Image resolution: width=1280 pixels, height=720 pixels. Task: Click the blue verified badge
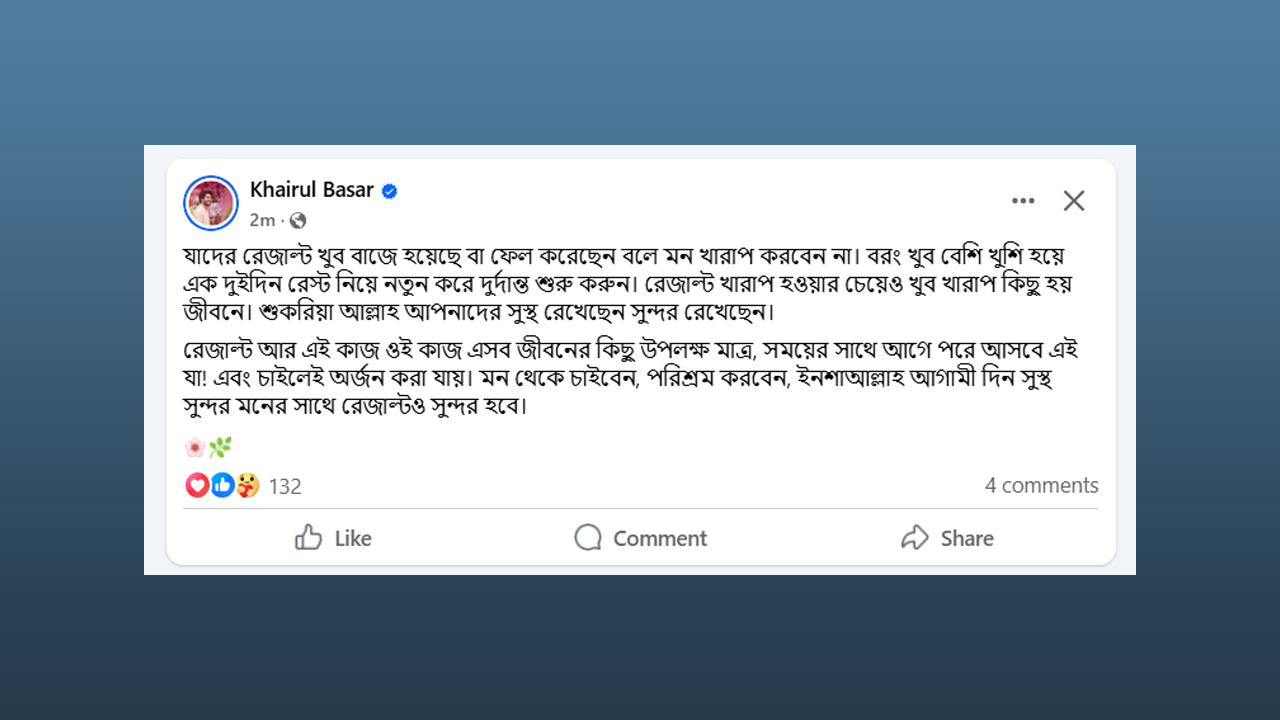point(390,191)
